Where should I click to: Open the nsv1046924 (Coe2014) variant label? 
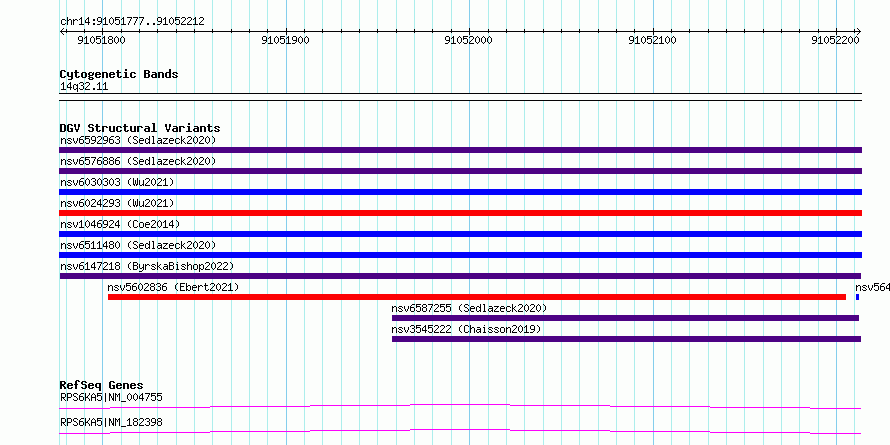click(x=120, y=224)
